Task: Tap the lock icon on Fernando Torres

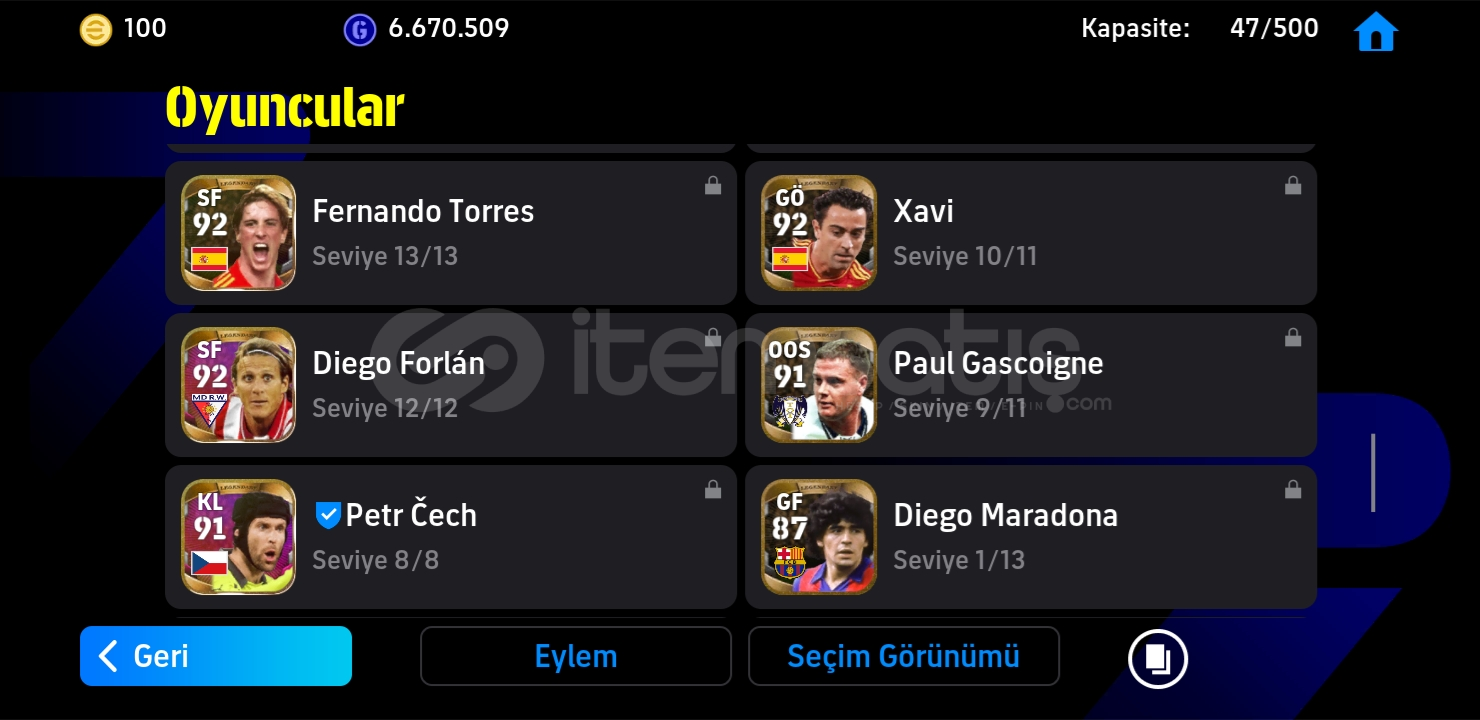Action: pyautogui.click(x=713, y=185)
